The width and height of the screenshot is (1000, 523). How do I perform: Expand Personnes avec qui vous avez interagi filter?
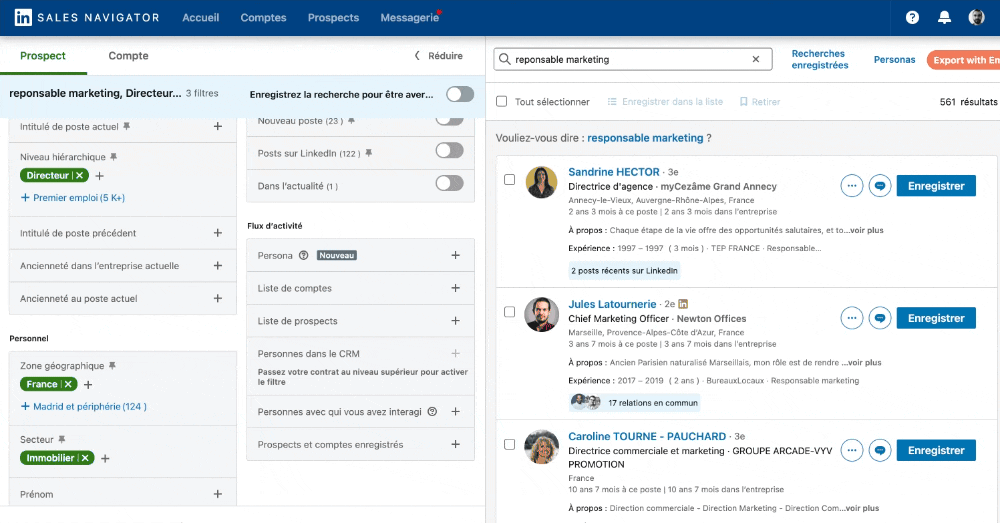(x=455, y=411)
